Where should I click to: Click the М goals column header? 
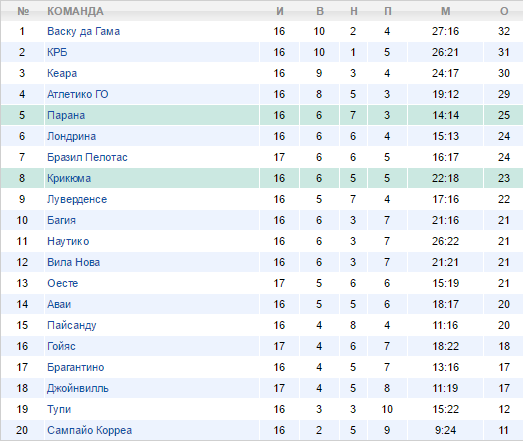pos(446,12)
